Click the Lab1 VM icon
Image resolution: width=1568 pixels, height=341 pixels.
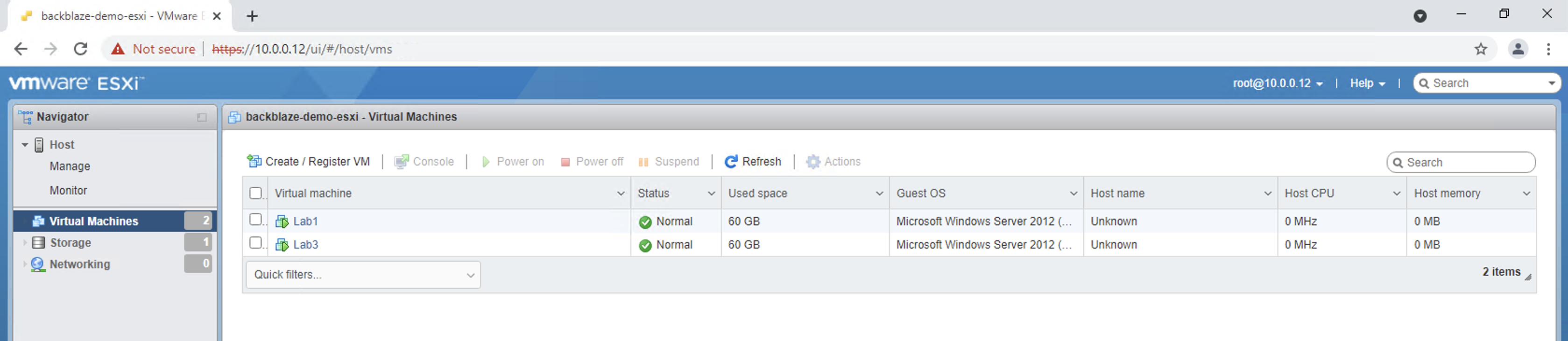[x=282, y=221]
